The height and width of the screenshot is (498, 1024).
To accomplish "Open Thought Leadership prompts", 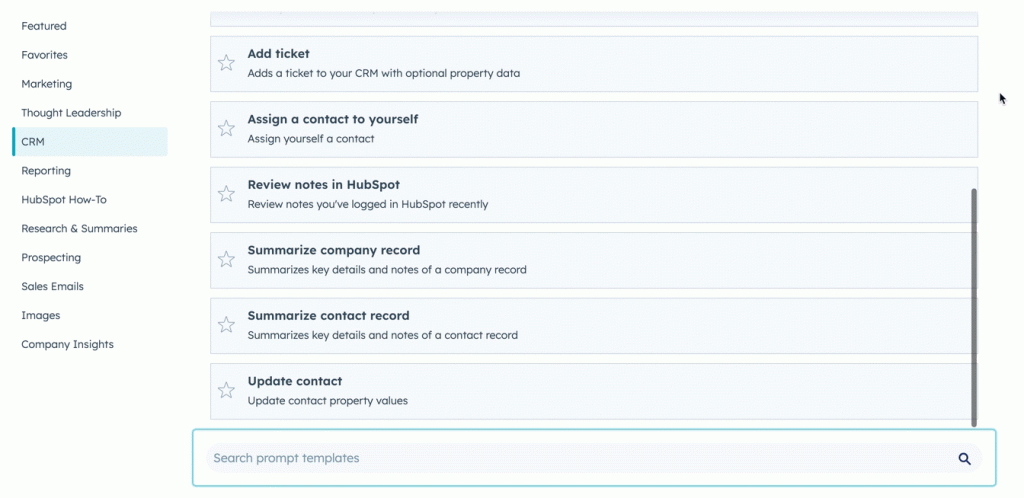I will tap(71, 113).
